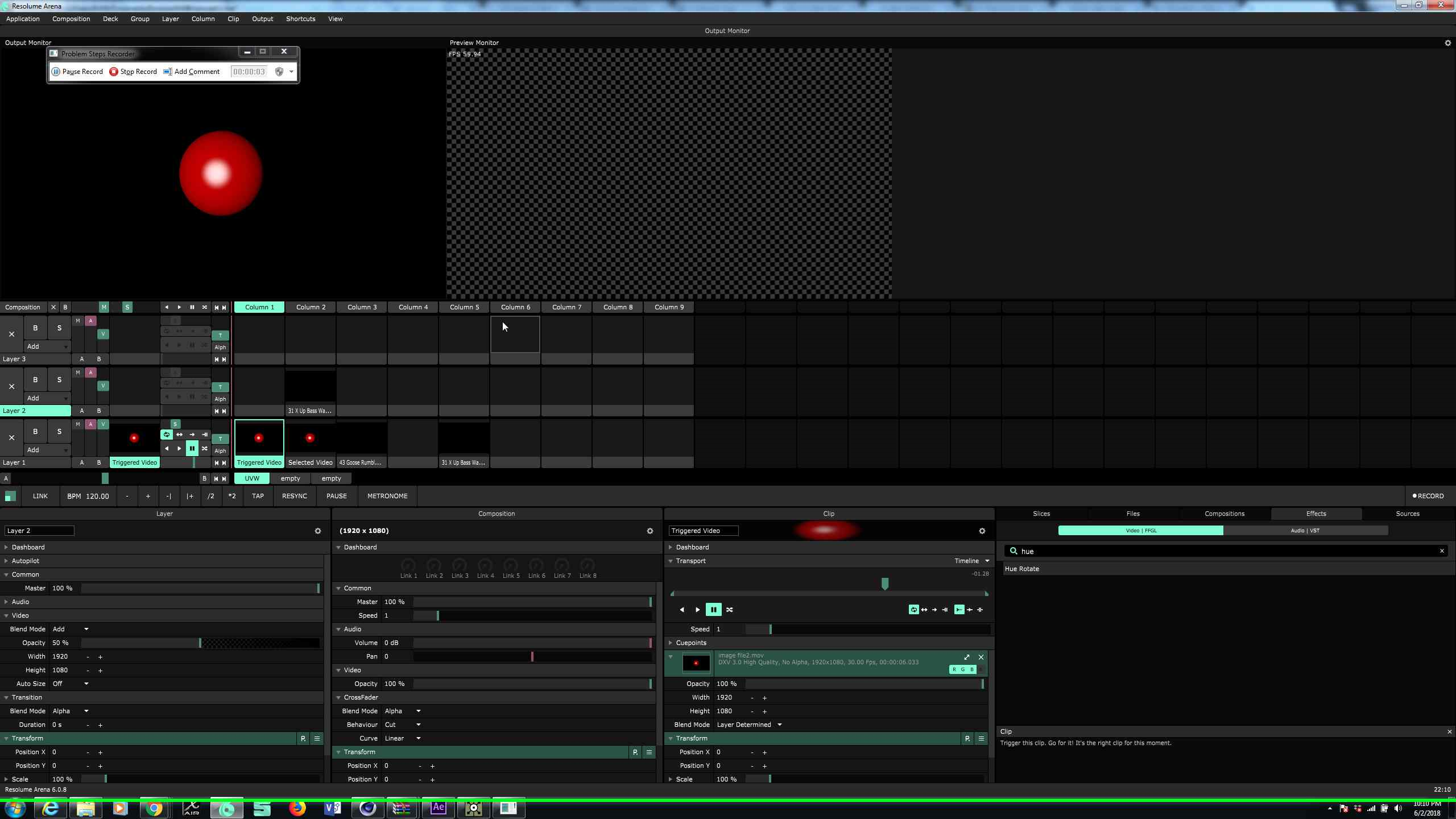This screenshot has width=1456, height=819.
Task: Expand the Cuepoints section
Action: (x=690, y=643)
